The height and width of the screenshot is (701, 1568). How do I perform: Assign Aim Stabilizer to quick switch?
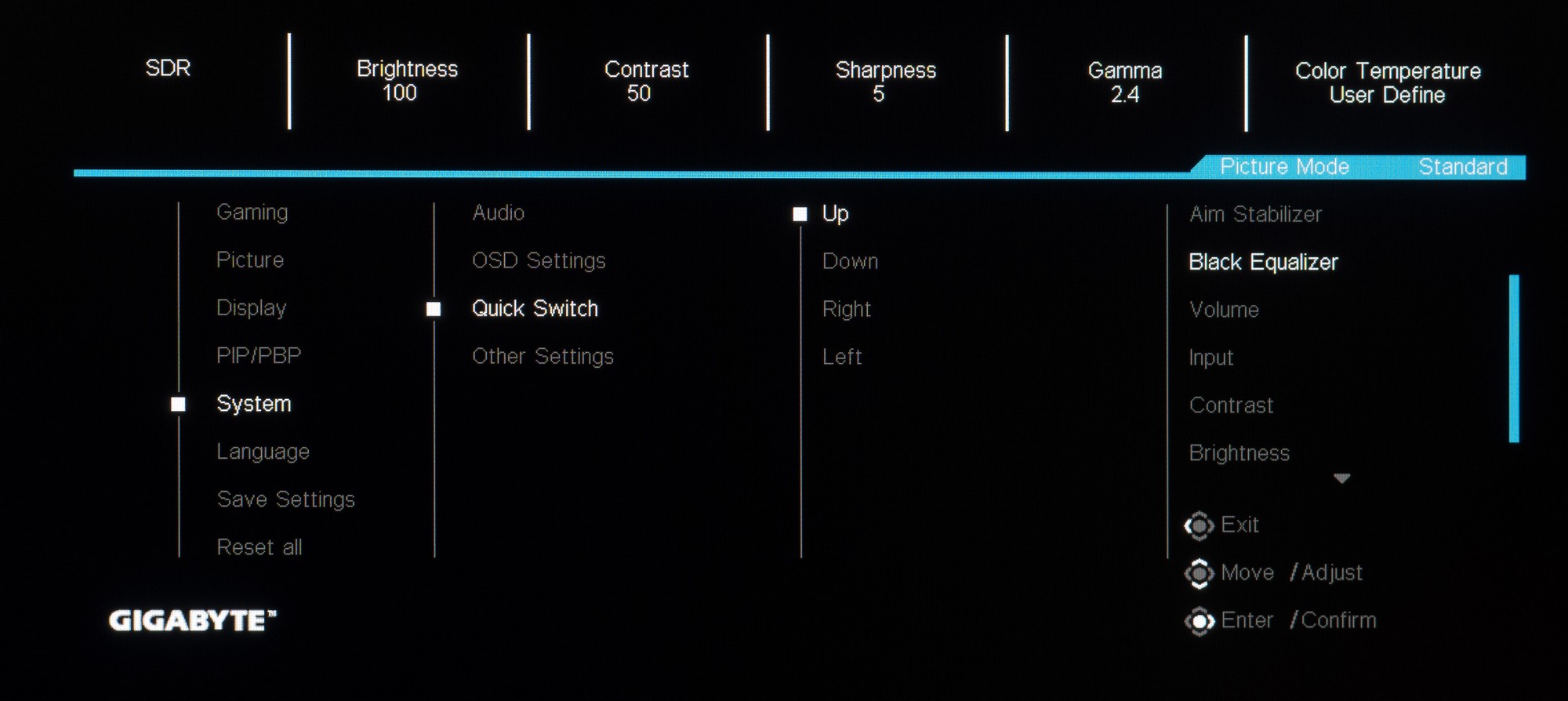coord(1255,214)
